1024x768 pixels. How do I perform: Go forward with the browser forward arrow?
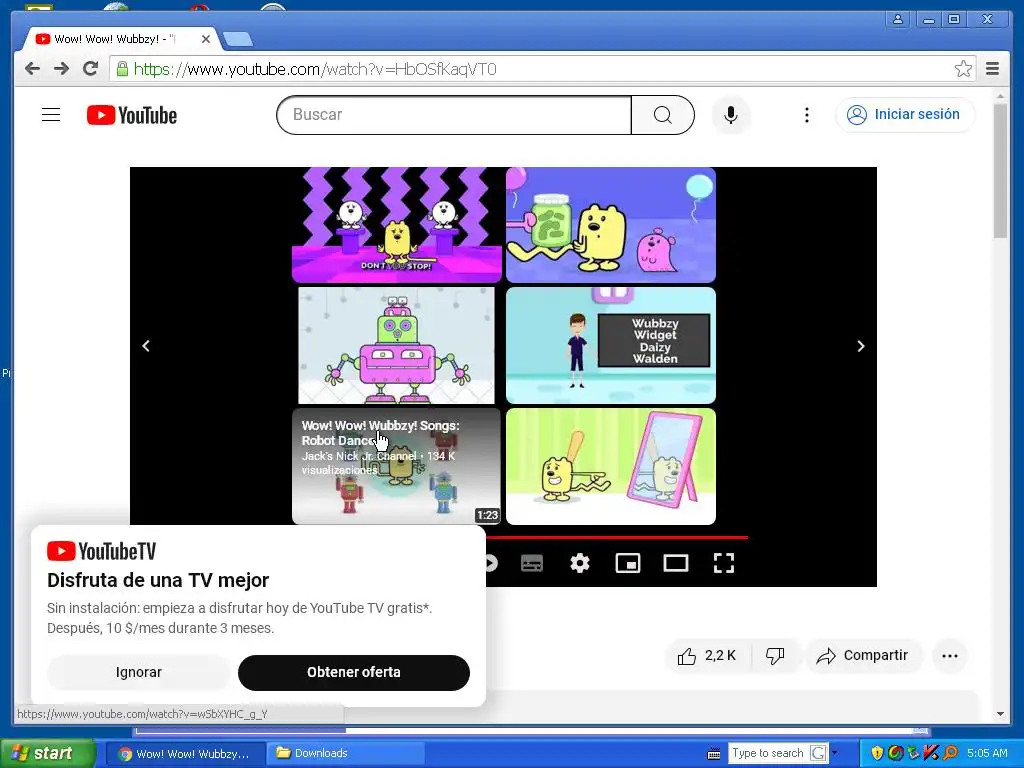(61, 69)
